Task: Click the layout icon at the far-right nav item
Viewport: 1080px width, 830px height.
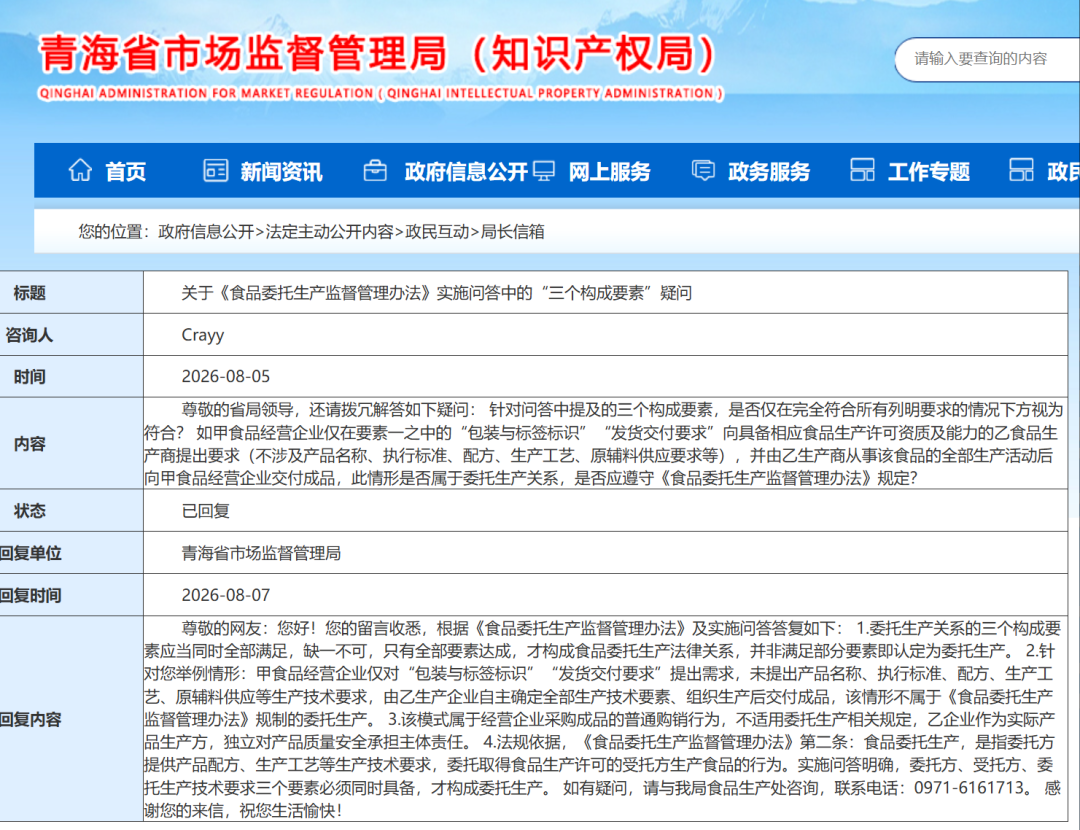Action: [1021, 170]
